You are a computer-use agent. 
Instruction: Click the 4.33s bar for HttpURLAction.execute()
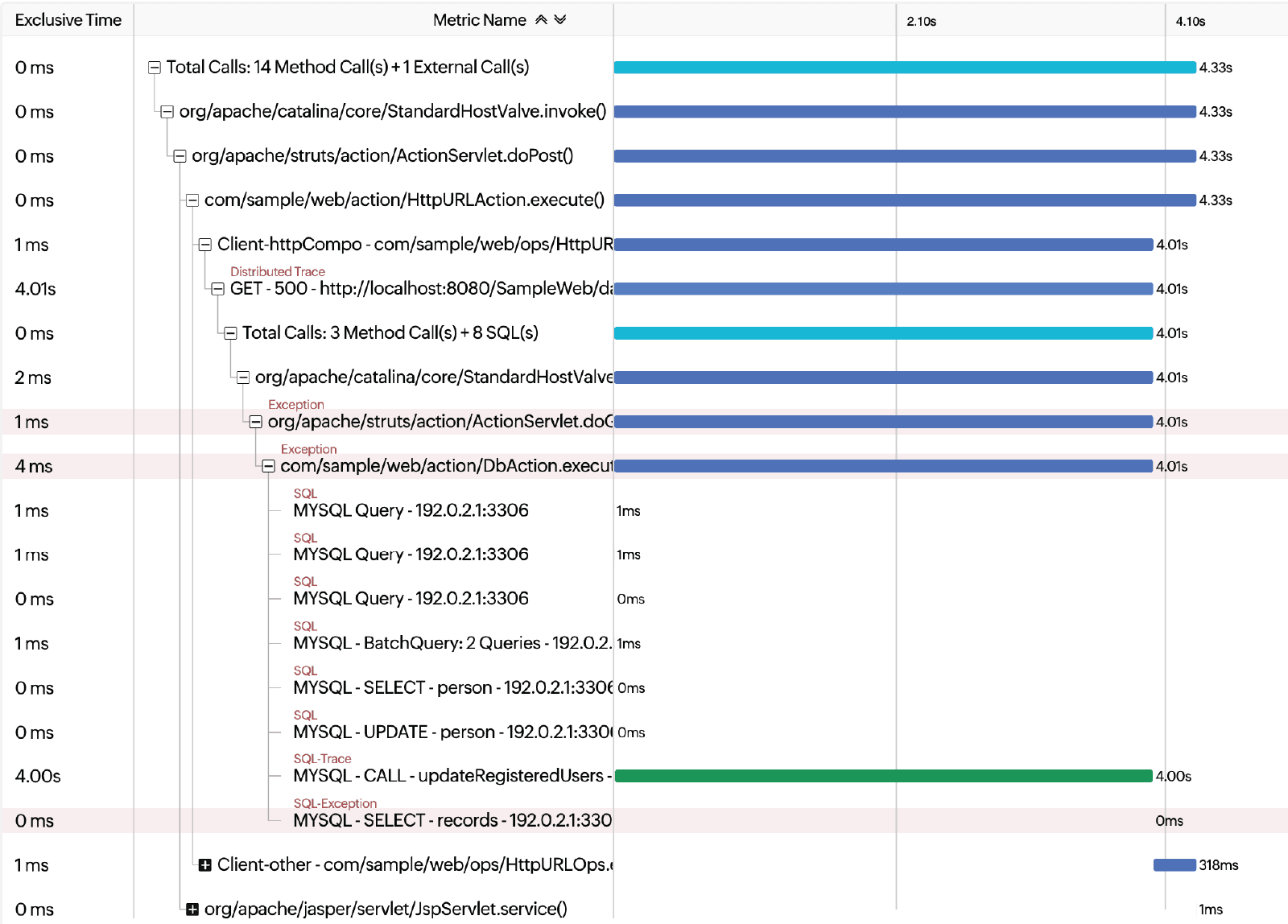coord(905,200)
